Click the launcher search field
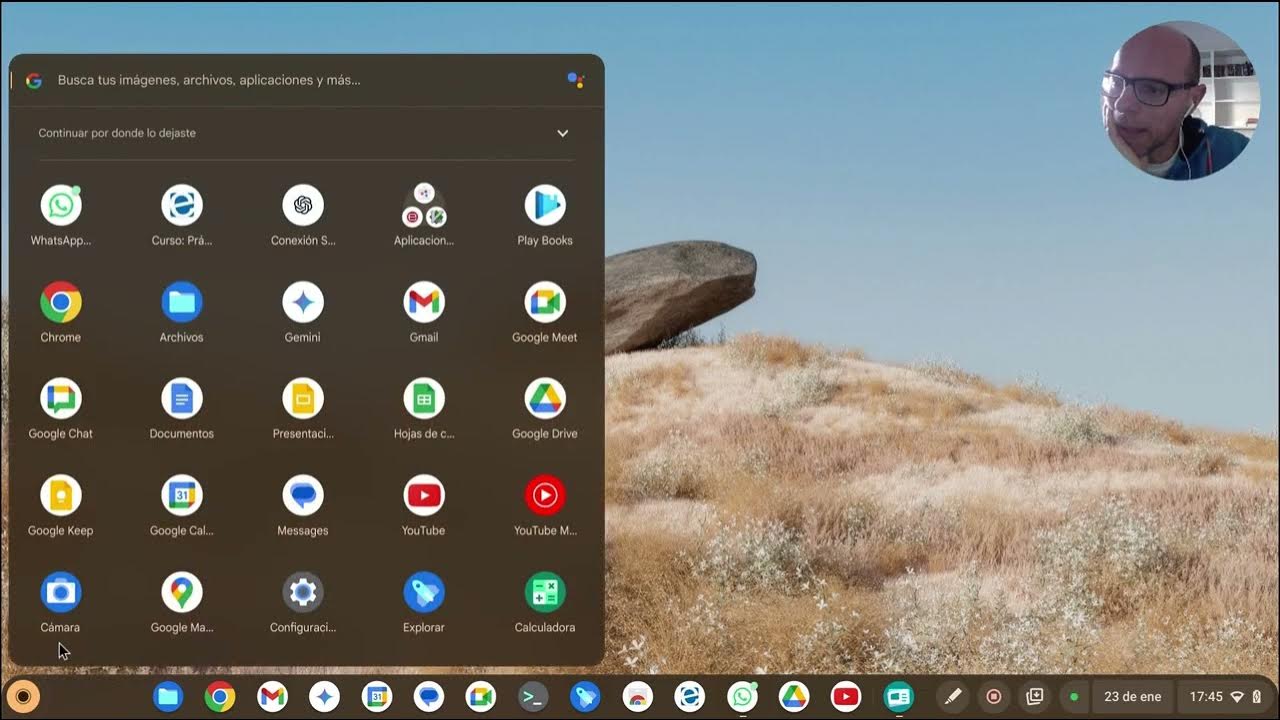The height and width of the screenshot is (720, 1280). [x=307, y=80]
